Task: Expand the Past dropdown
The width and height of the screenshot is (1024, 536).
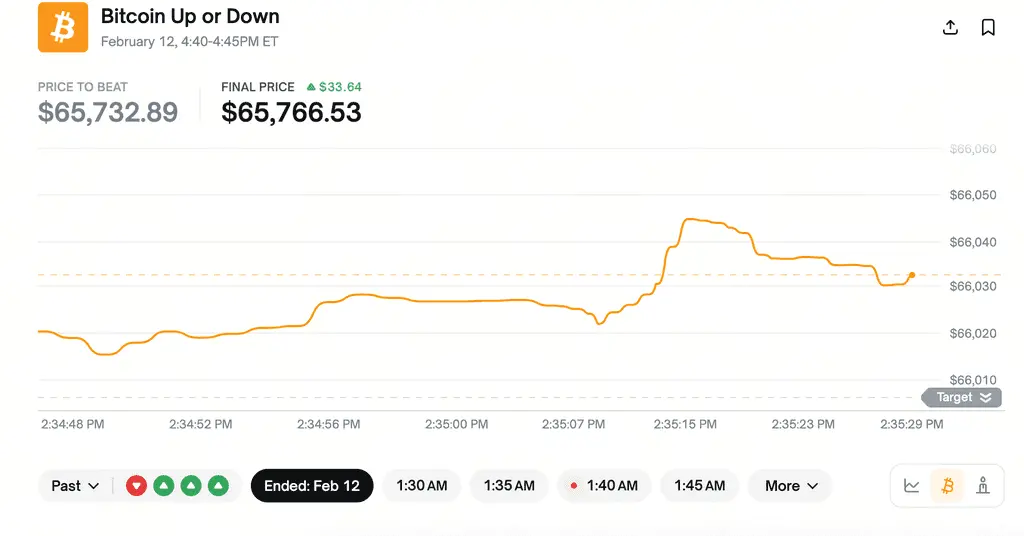Action: pos(75,486)
